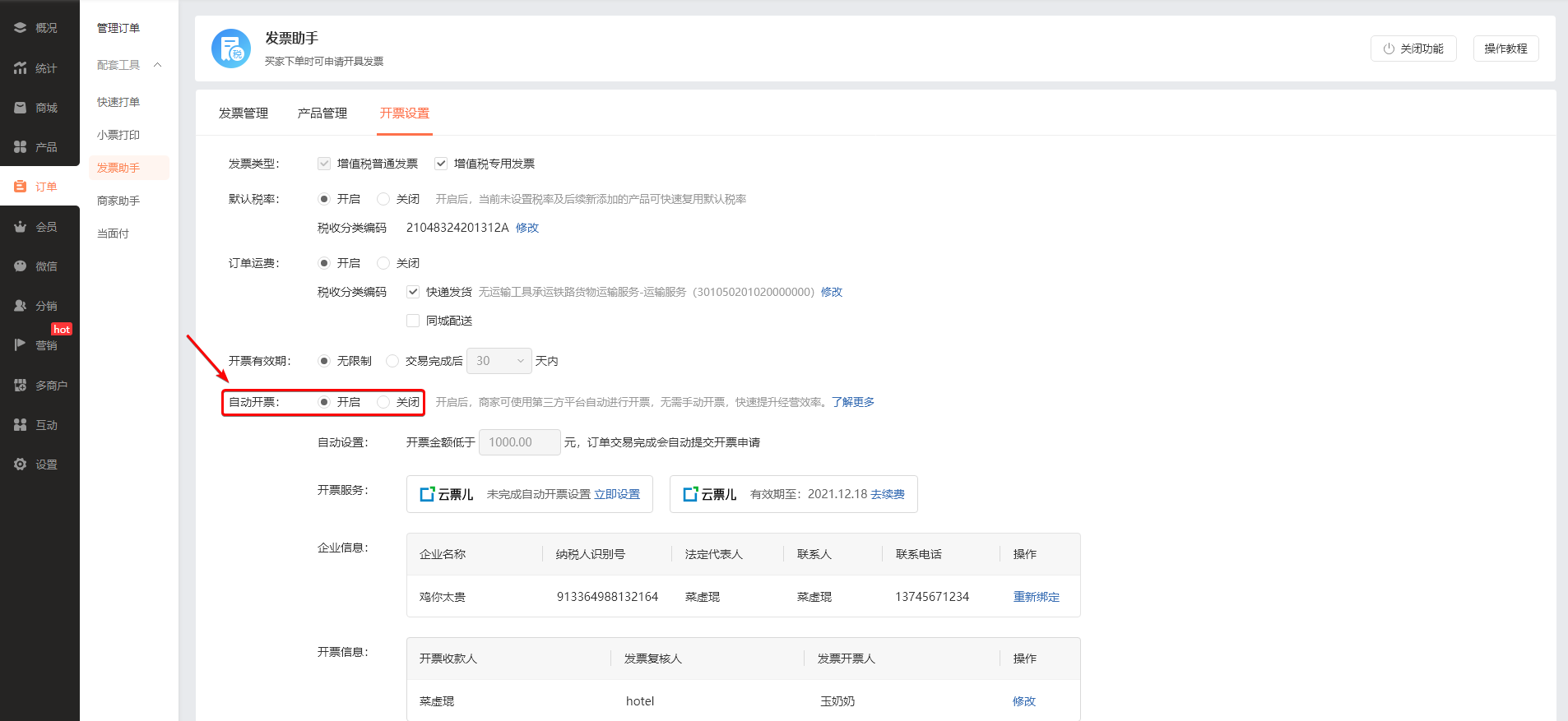
Task: Click the 关闭功能 button
Action: coord(1413,49)
